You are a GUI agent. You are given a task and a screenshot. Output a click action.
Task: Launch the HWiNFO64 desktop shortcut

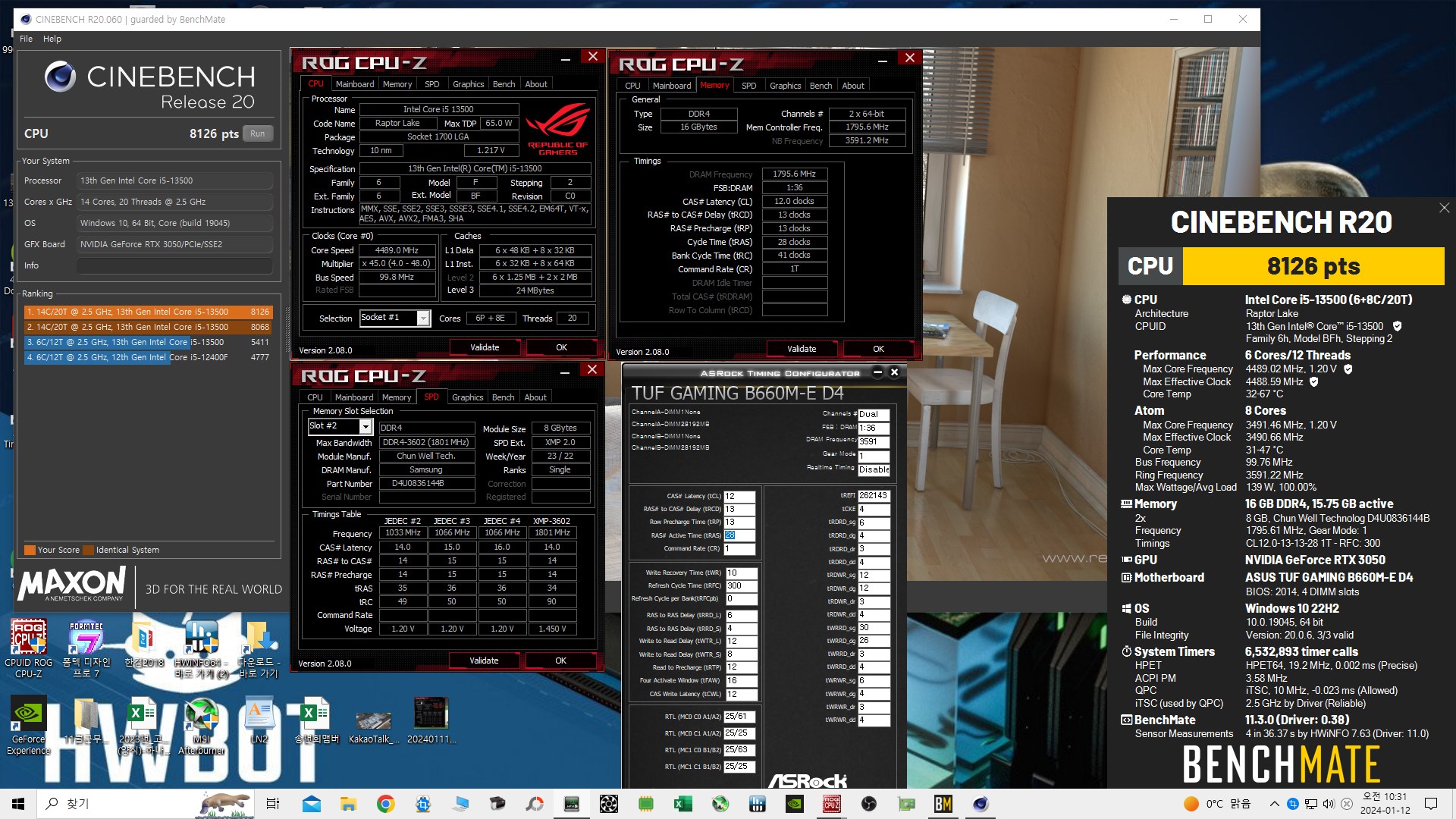pyautogui.click(x=201, y=647)
